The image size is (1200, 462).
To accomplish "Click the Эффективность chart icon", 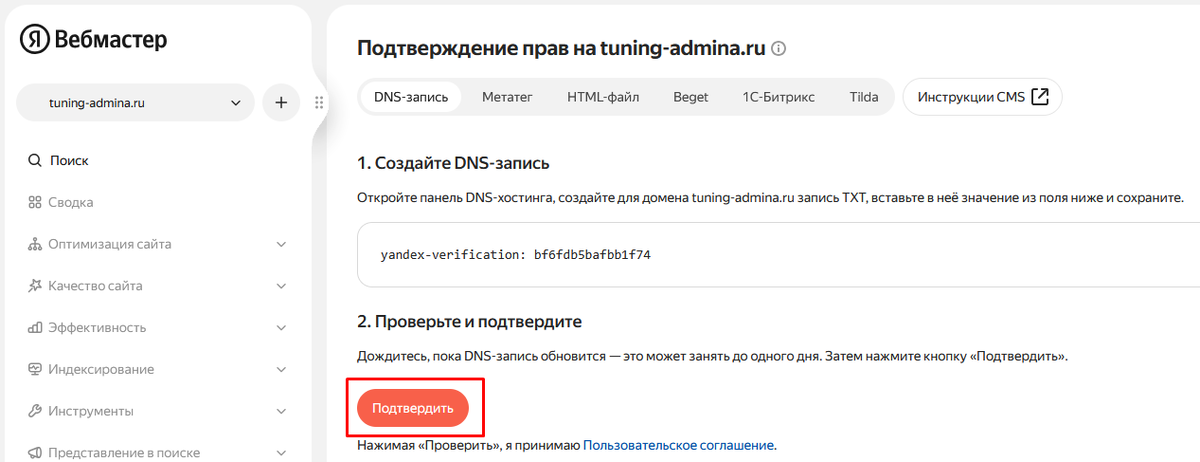I will click(x=34, y=327).
